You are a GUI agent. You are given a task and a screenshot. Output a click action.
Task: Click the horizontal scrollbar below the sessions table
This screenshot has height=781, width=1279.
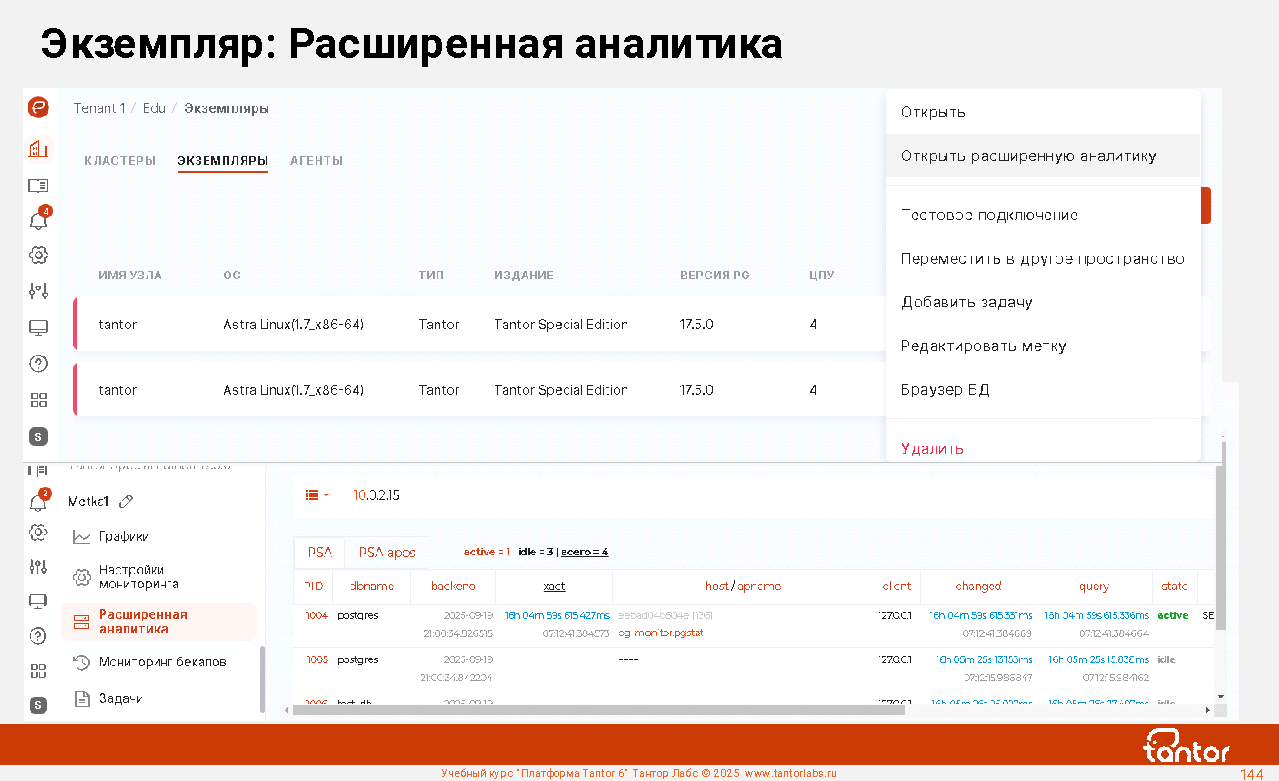coord(700,710)
